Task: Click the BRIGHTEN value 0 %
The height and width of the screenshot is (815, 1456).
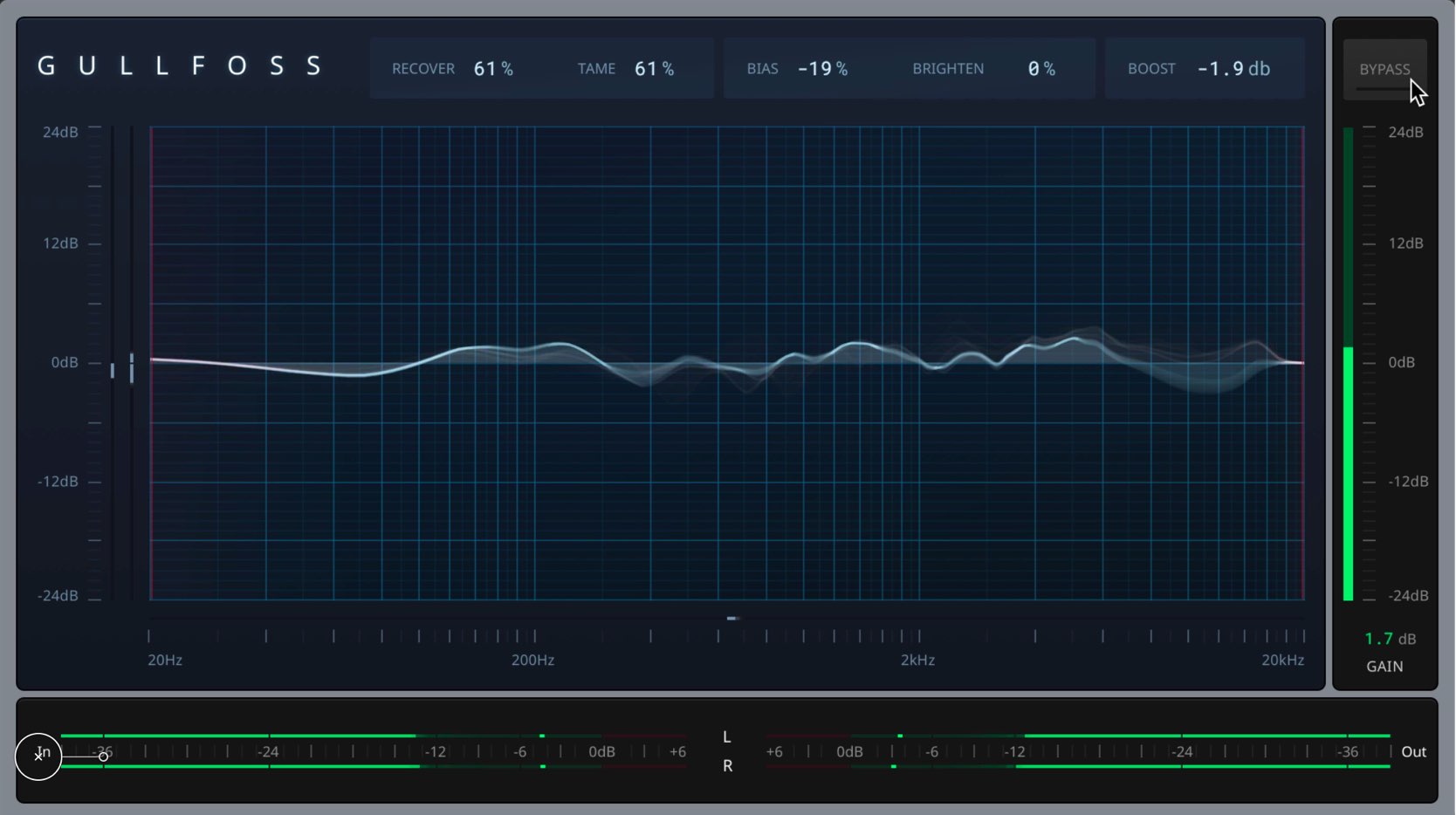Action: point(1041,69)
